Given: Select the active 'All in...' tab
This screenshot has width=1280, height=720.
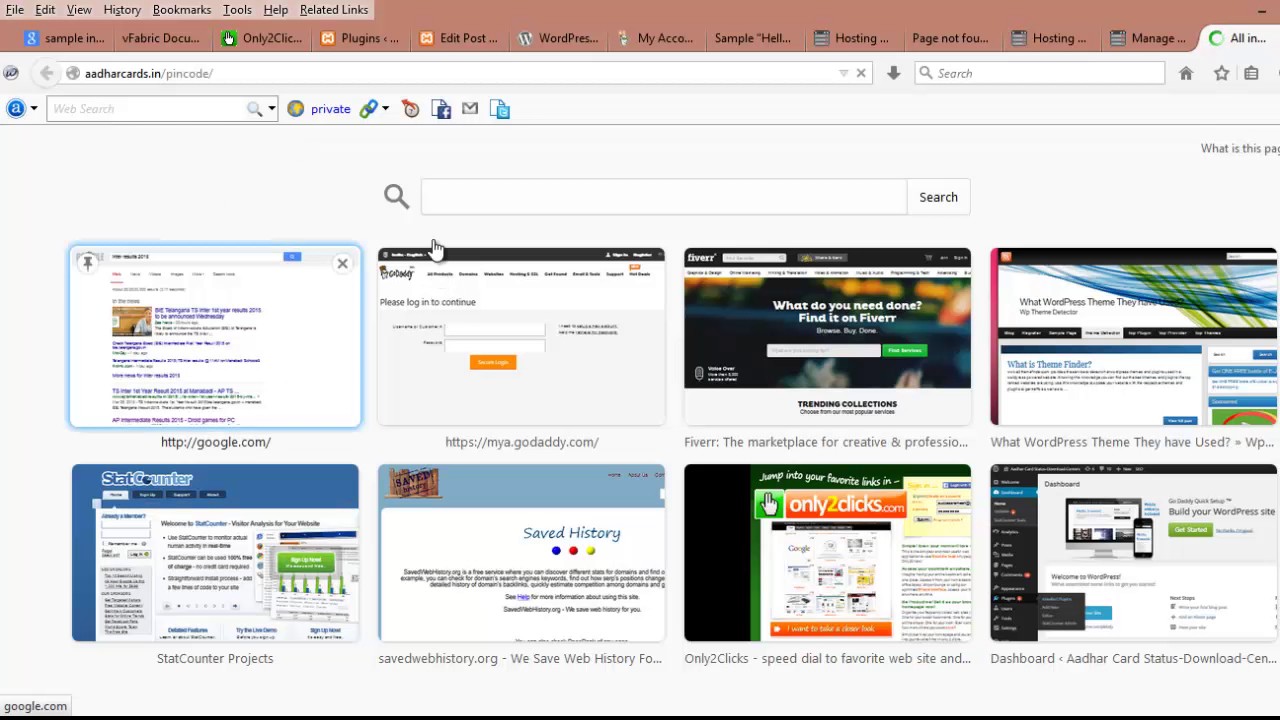Looking at the screenshot, I should point(1238,38).
